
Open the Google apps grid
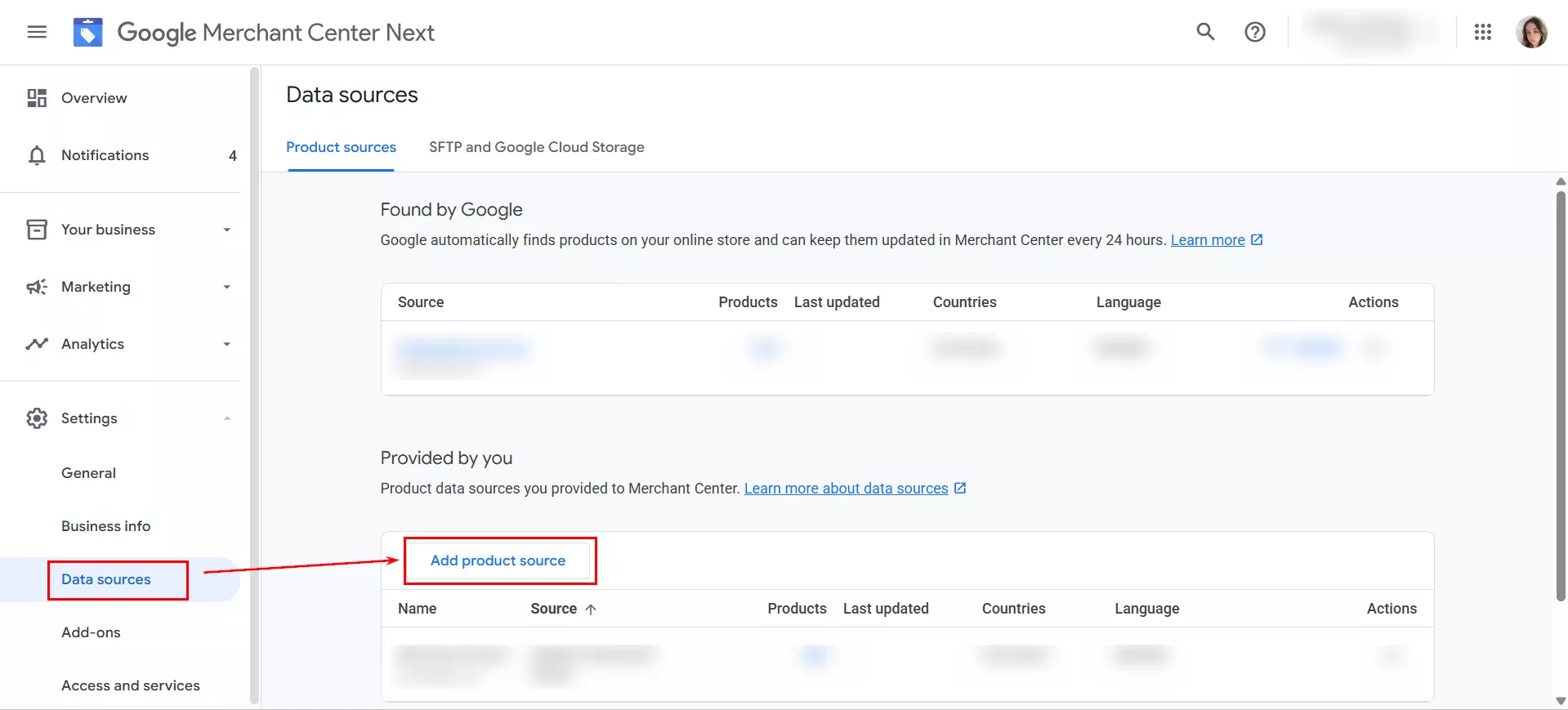[x=1482, y=32]
